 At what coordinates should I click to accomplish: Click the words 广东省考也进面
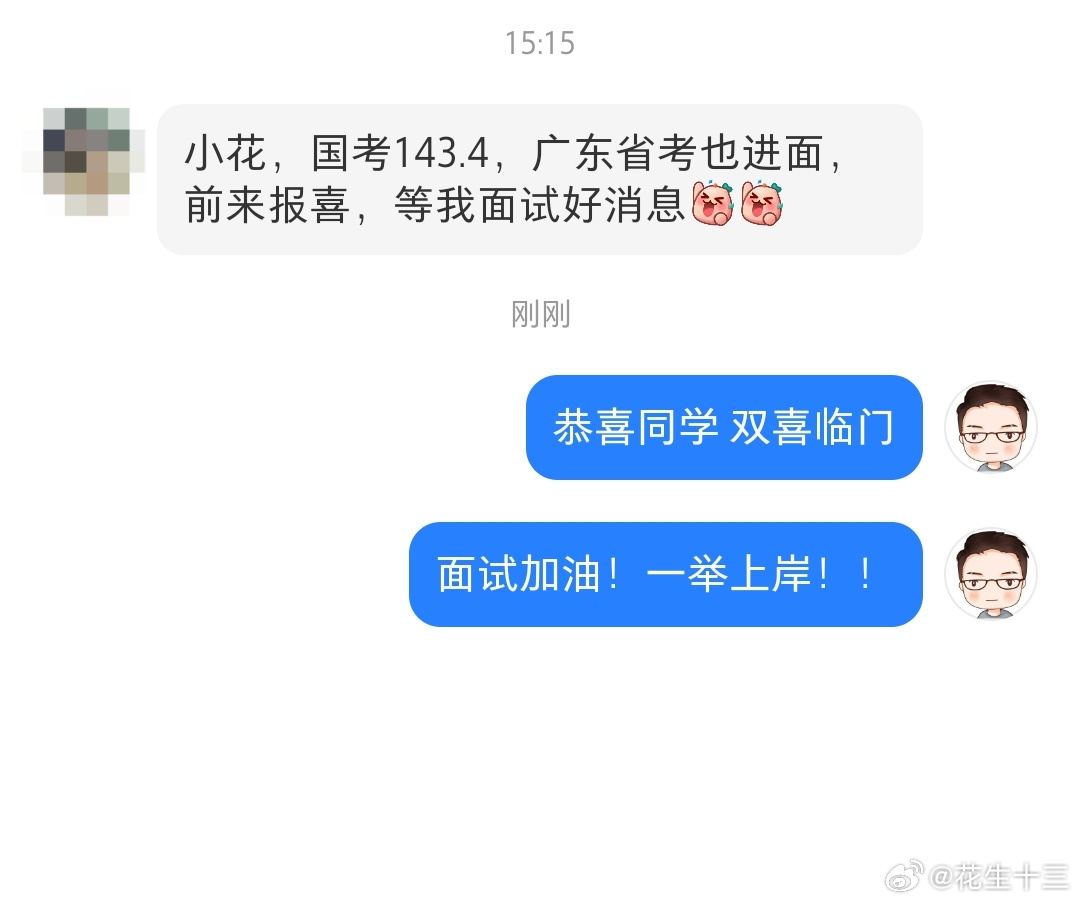coord(678,152)
